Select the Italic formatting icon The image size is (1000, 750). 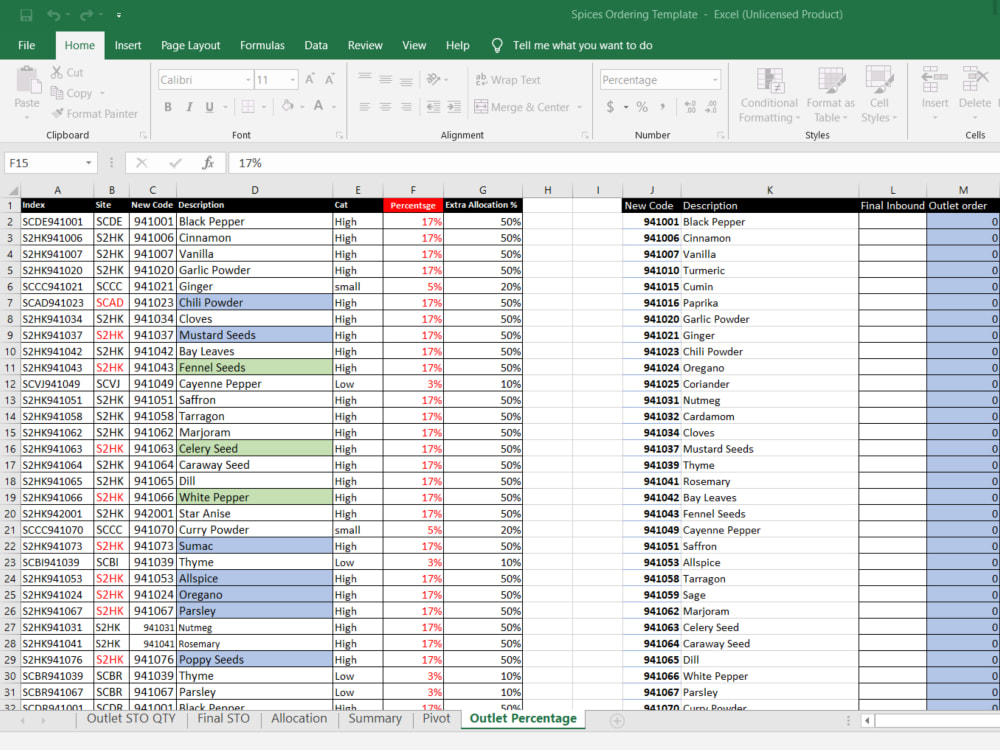click(x=190, y=105)
